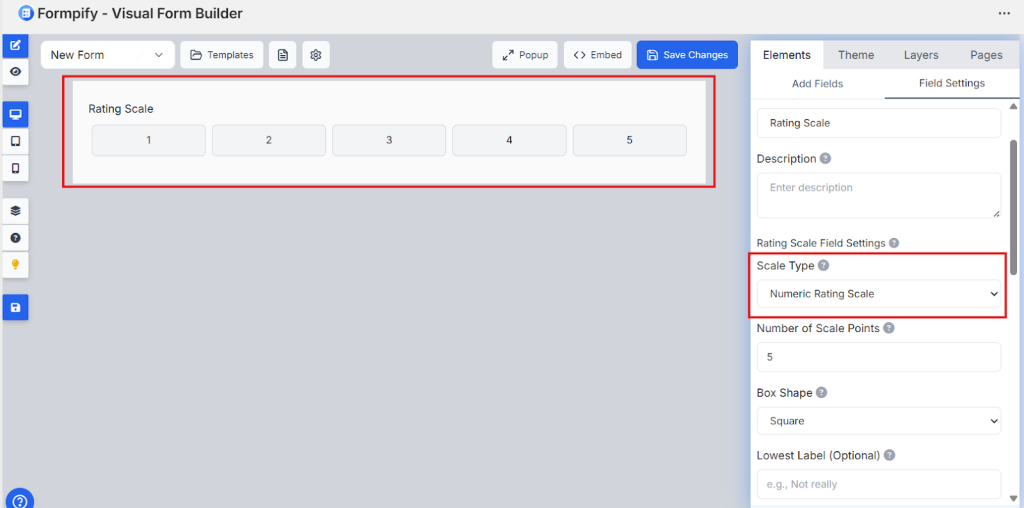This screenshot has width=1024, height=508.
Task: Click the blue save disk icon in sidebar
Action: point(15,308)
